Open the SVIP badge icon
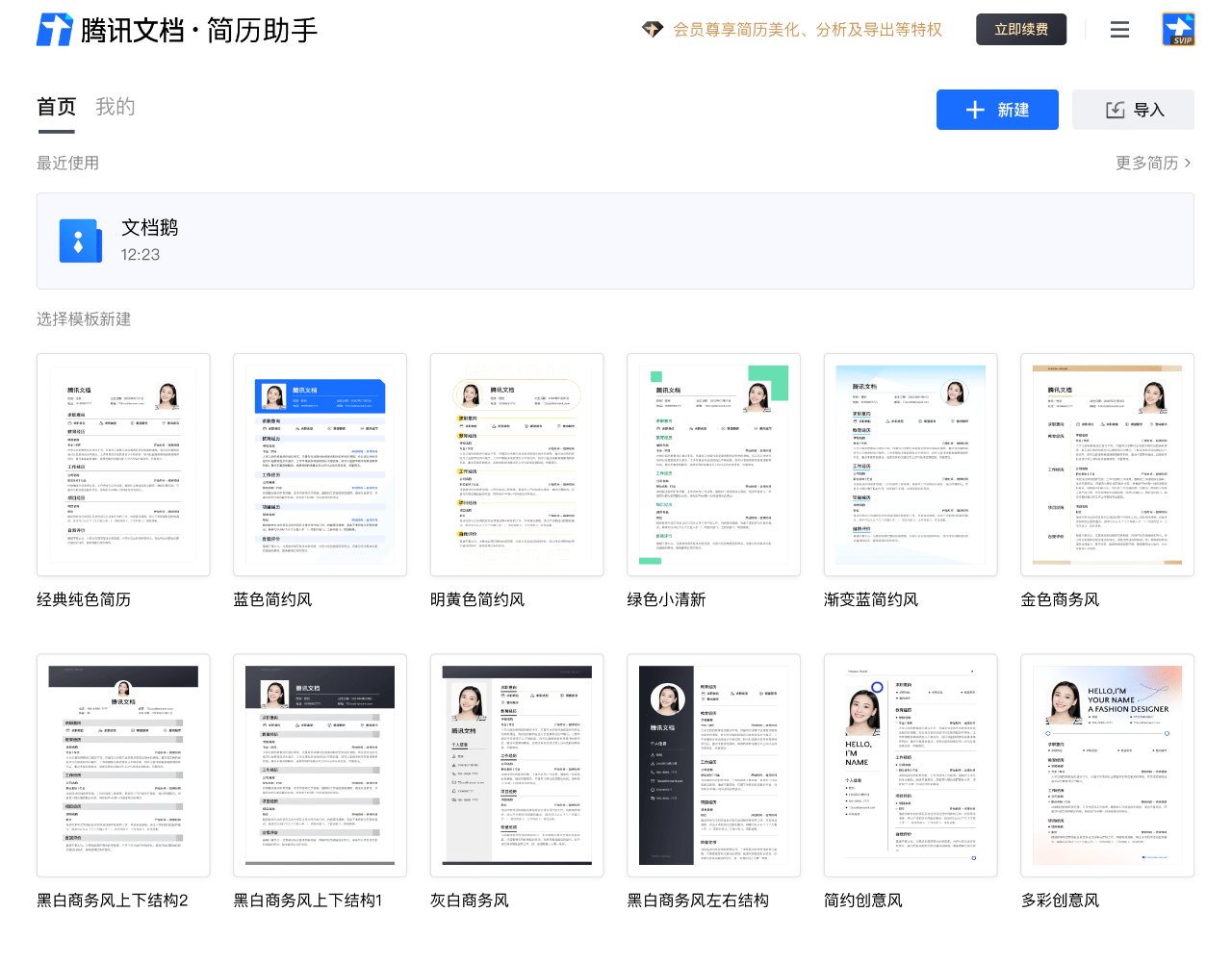 pos(1178,29)
